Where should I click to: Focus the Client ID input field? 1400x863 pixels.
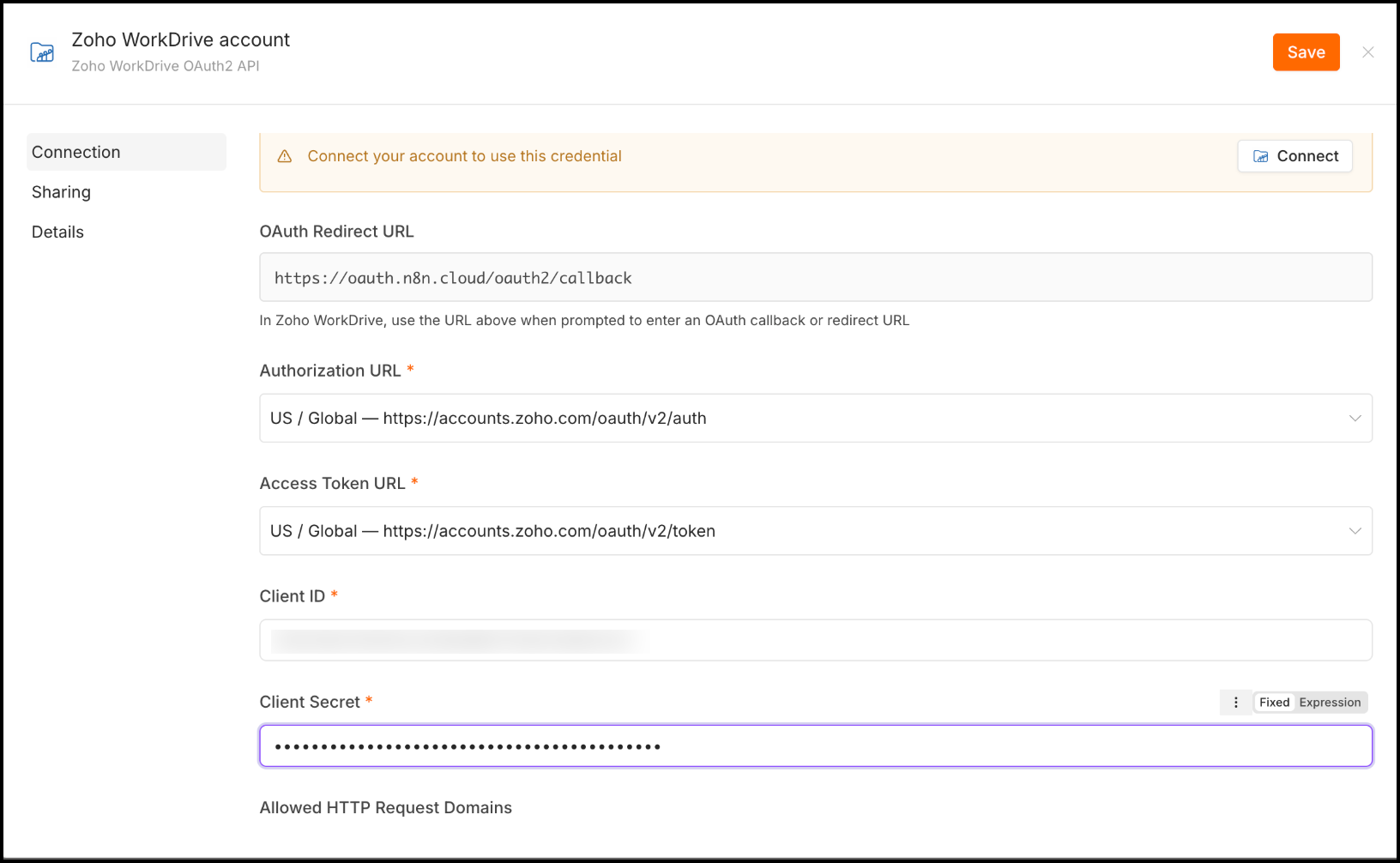[x=816, y=640]
